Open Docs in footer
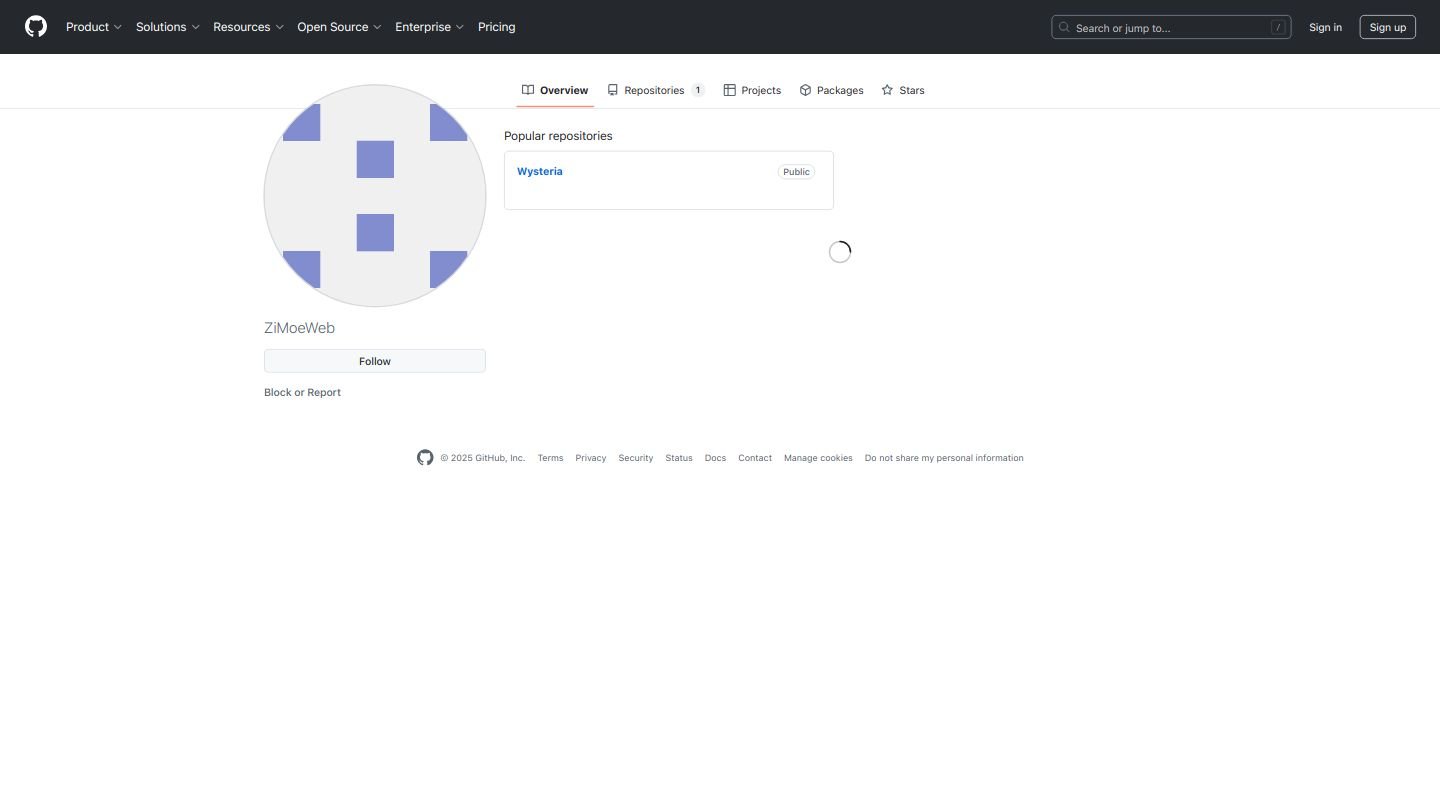Image resolution: width=1440 pixels, height=810 pixels. pos(715,458)
